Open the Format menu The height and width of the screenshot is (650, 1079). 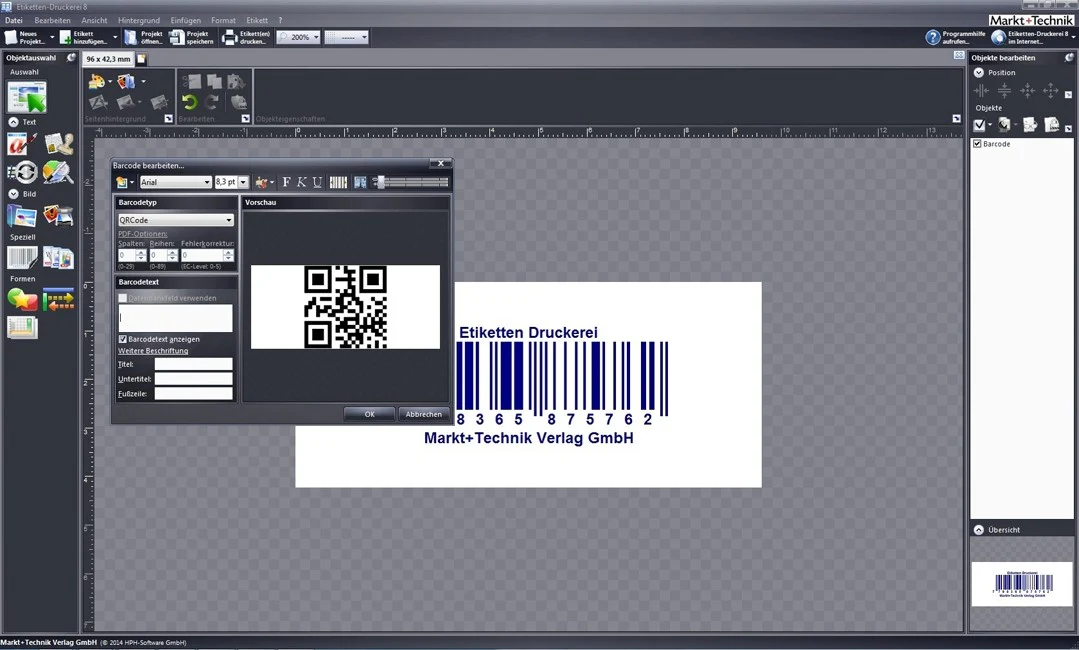[223, 20]
